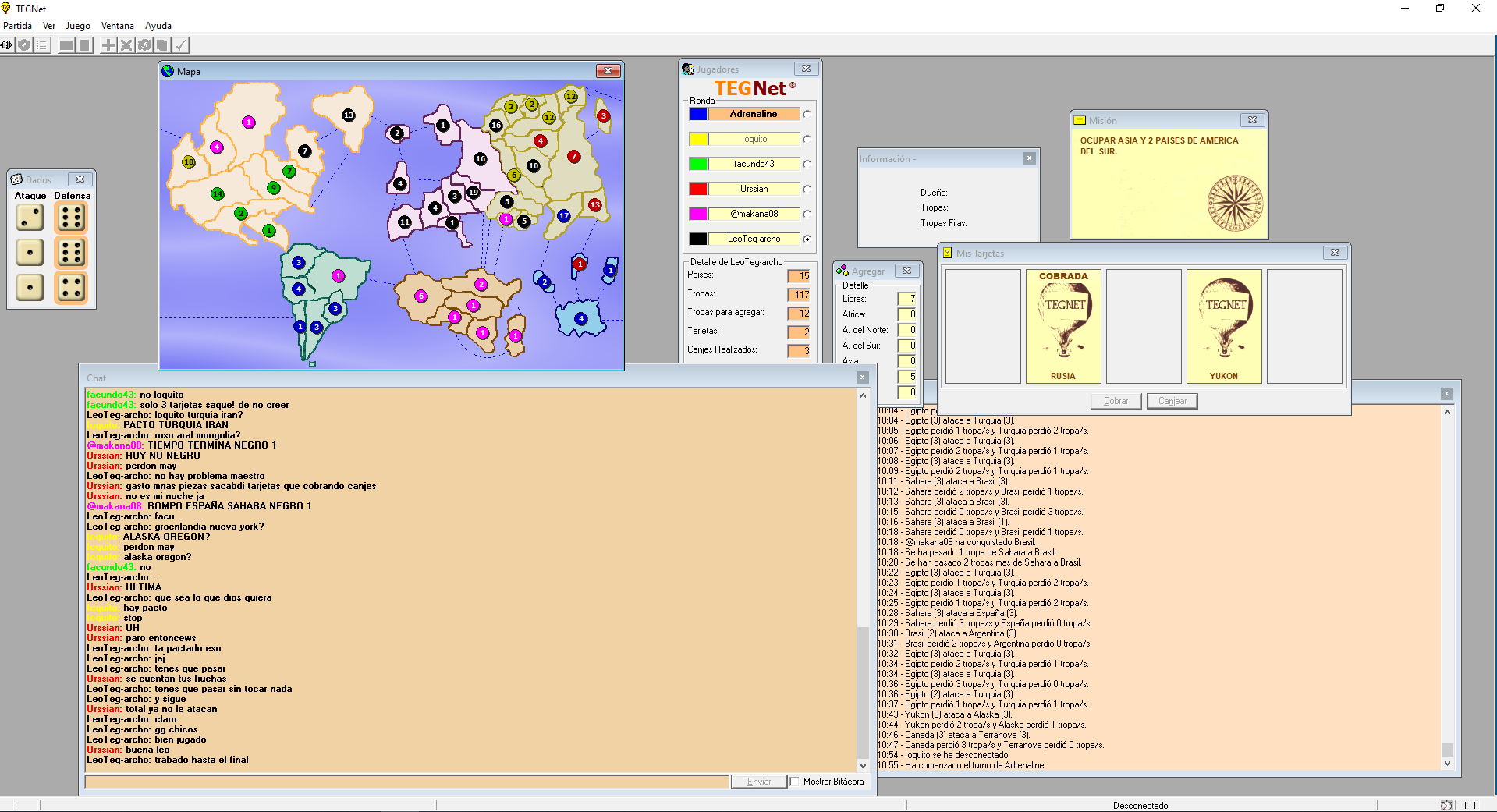This screenshot has width=1497, height=812.
Task: Click the card-shaped toolbar icon
Action: [x=162, y=45]
